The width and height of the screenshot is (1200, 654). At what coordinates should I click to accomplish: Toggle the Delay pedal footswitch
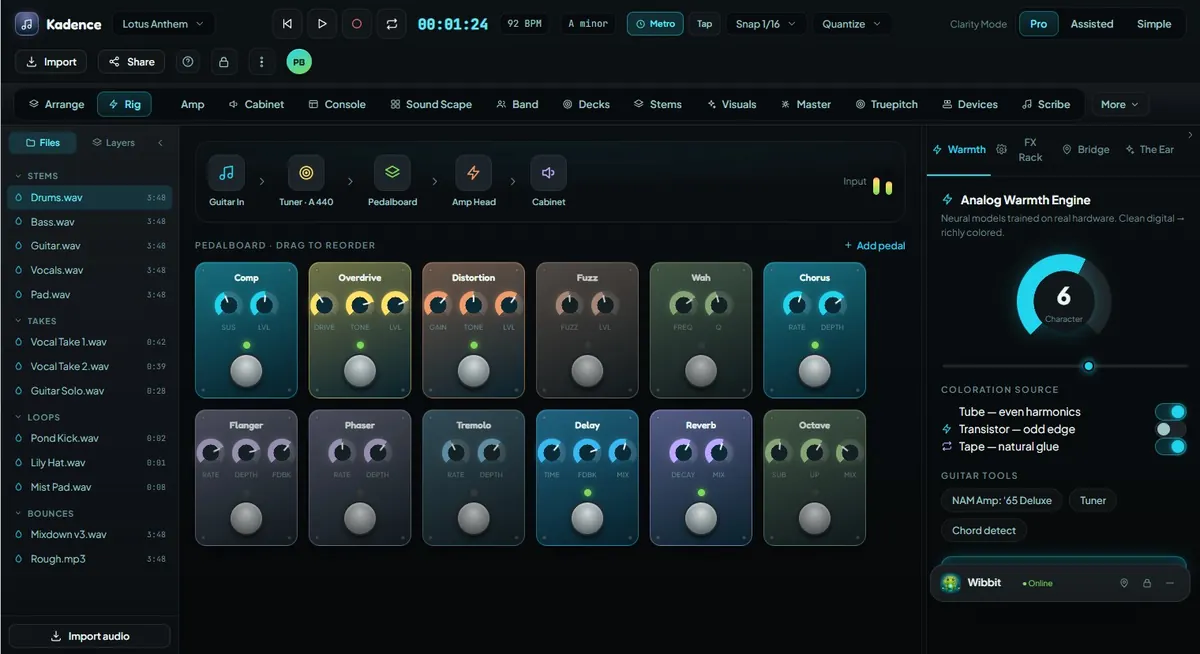click(587, 518)
